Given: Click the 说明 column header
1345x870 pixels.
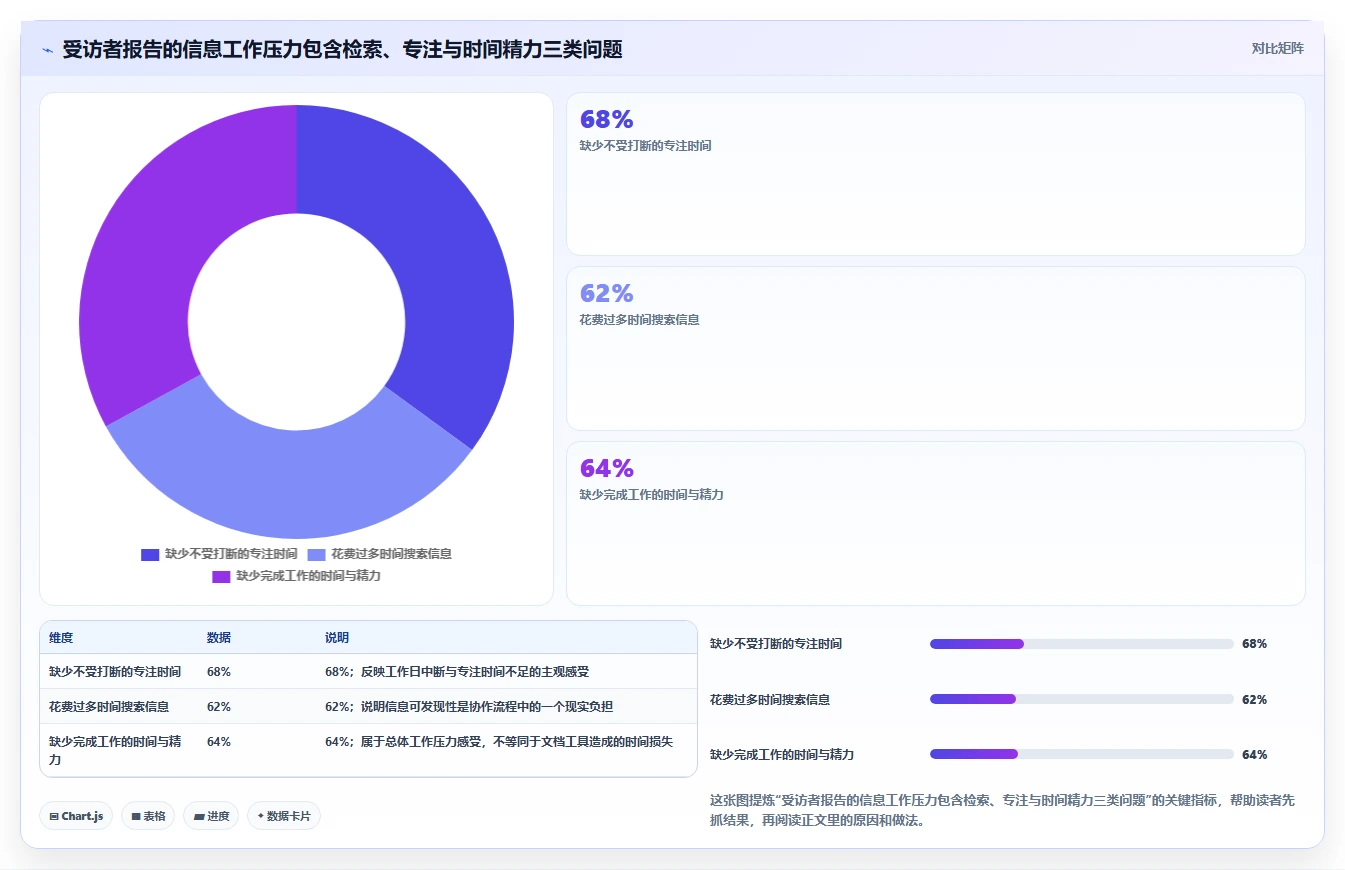Looking at the screenshot, I should point(337,638).
